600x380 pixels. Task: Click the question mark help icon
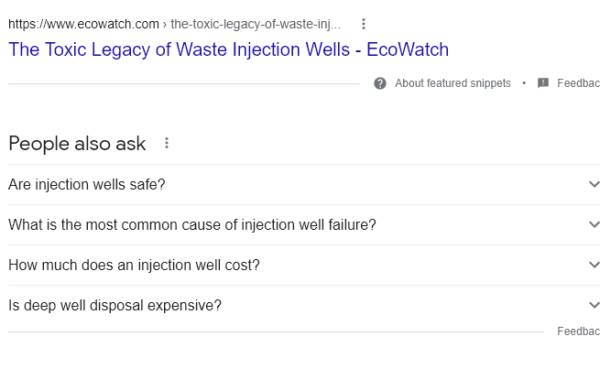tap(380, 83)
